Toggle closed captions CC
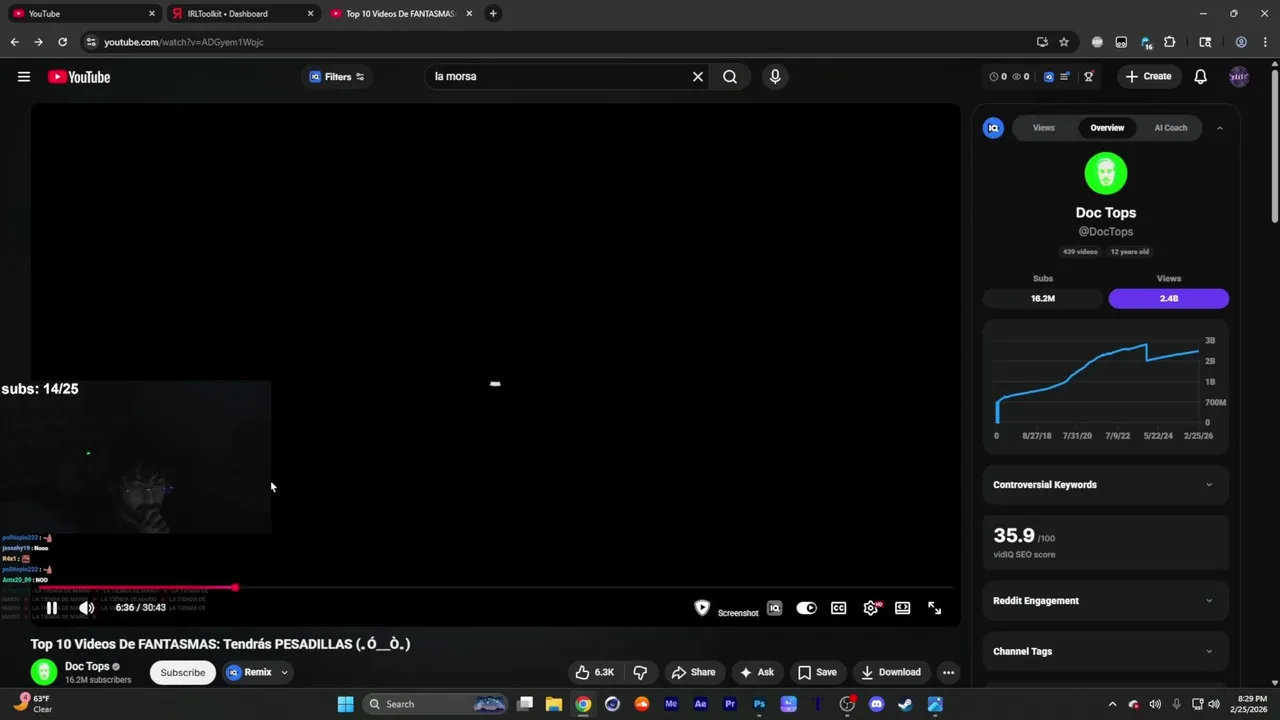Image resolution: width=1280 pixels, height=720 pixels. (x=839, y=608)
